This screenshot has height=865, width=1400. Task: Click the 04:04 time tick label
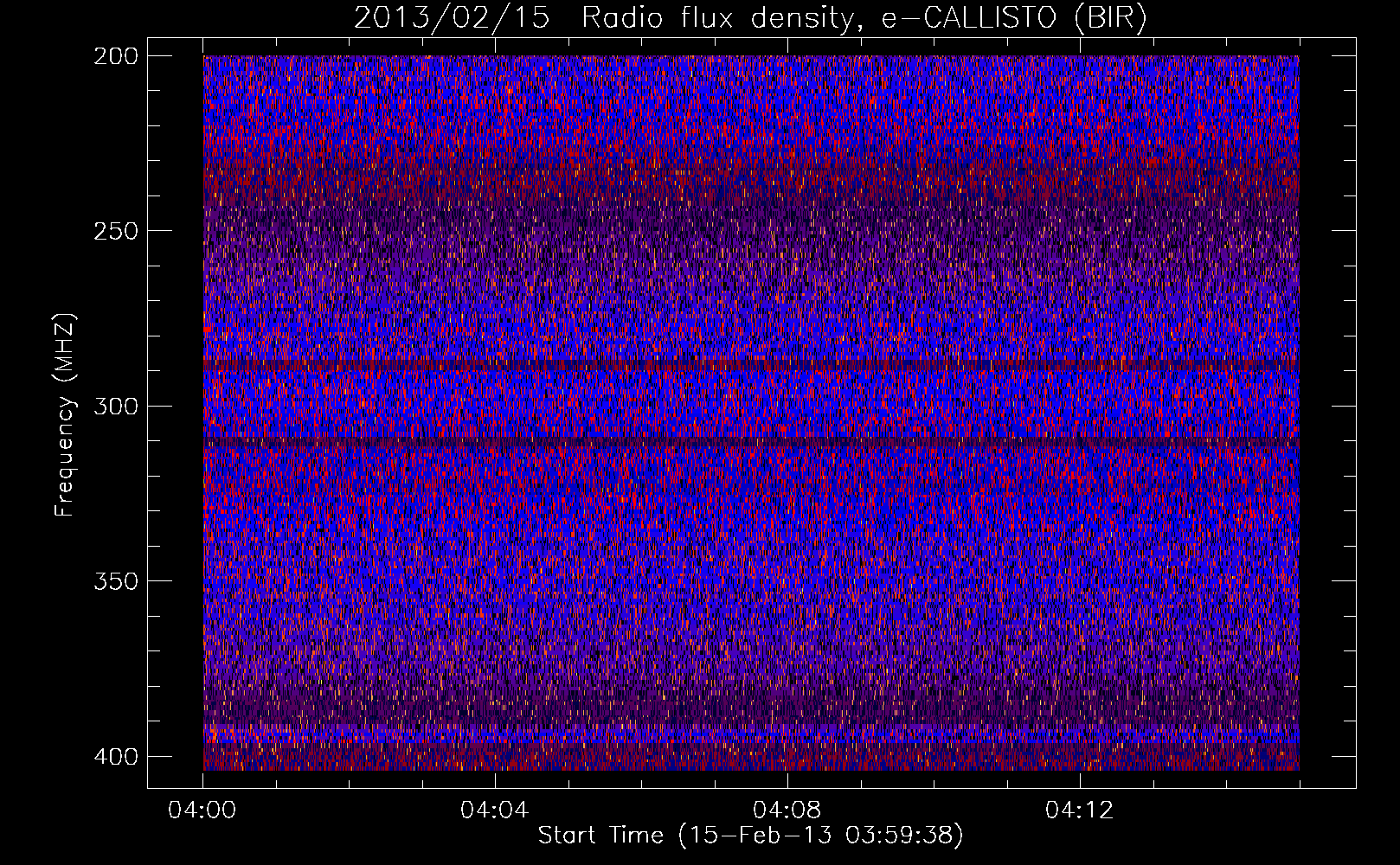(494, 811)
